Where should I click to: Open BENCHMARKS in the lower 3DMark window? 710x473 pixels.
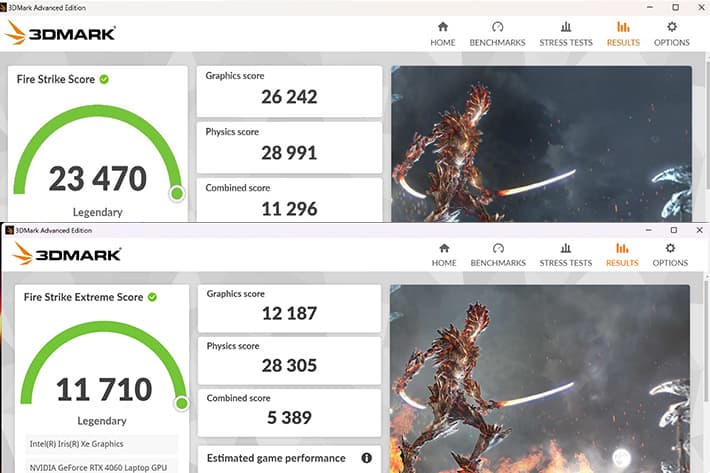pos(498,255)
